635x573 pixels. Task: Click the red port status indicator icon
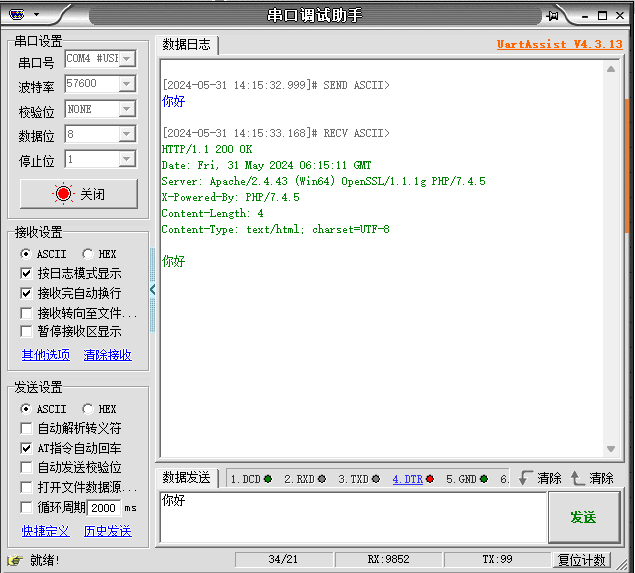[64, 194]
